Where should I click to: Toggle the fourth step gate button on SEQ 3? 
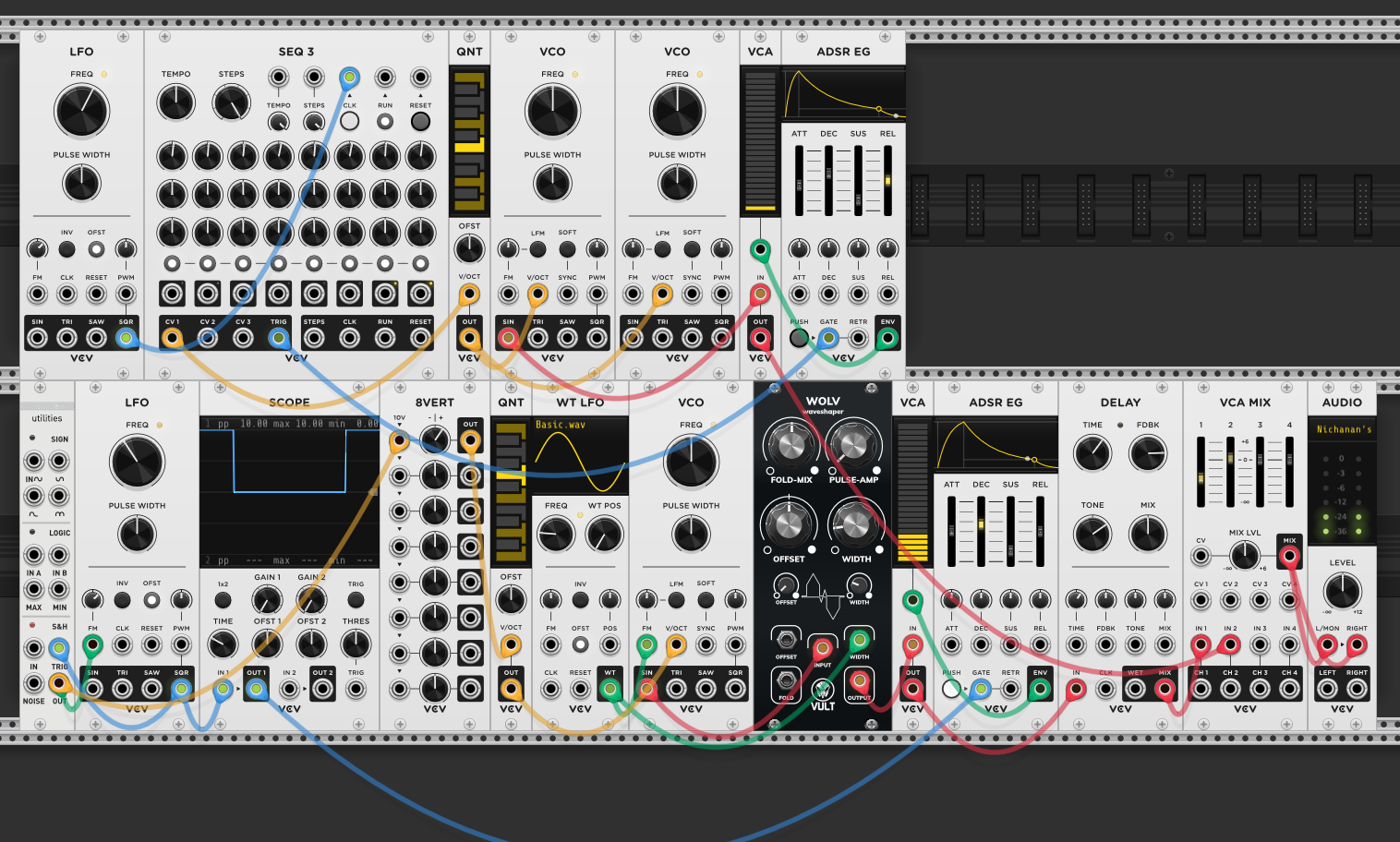pyautogui.click(x=278, y=264)
